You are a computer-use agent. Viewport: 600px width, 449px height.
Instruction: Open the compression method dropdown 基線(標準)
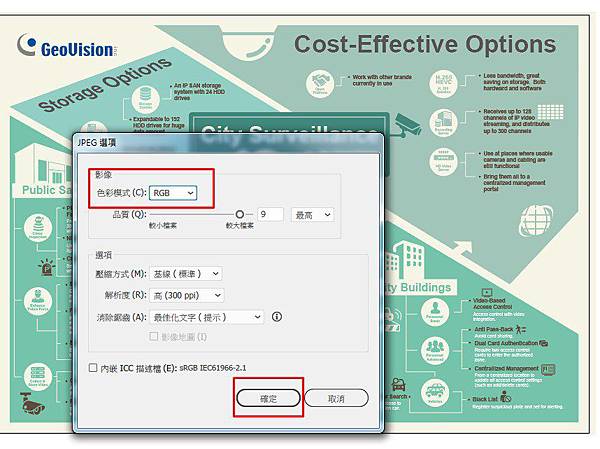click(x=186, y=274)
